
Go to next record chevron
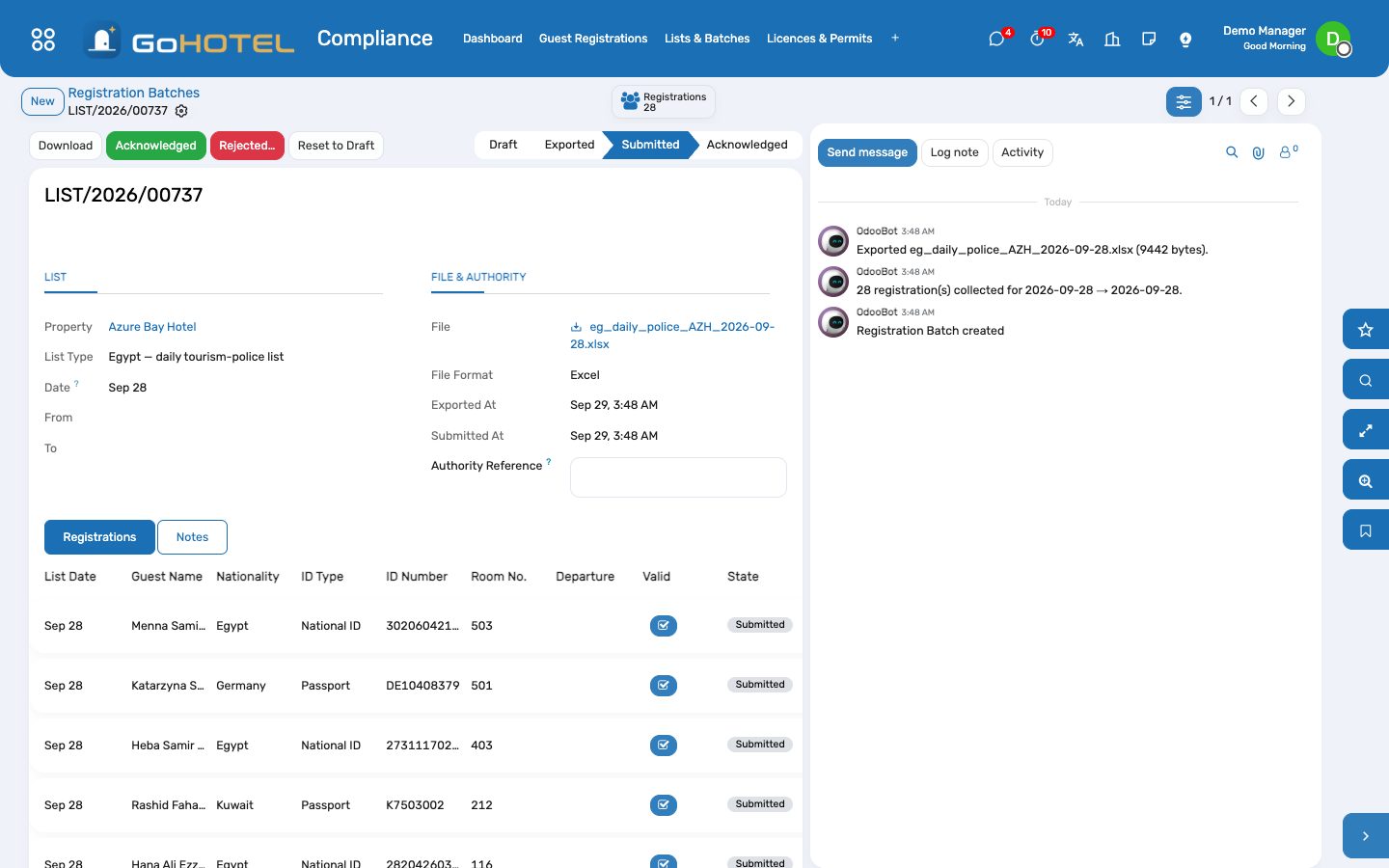click(1292, 101)
